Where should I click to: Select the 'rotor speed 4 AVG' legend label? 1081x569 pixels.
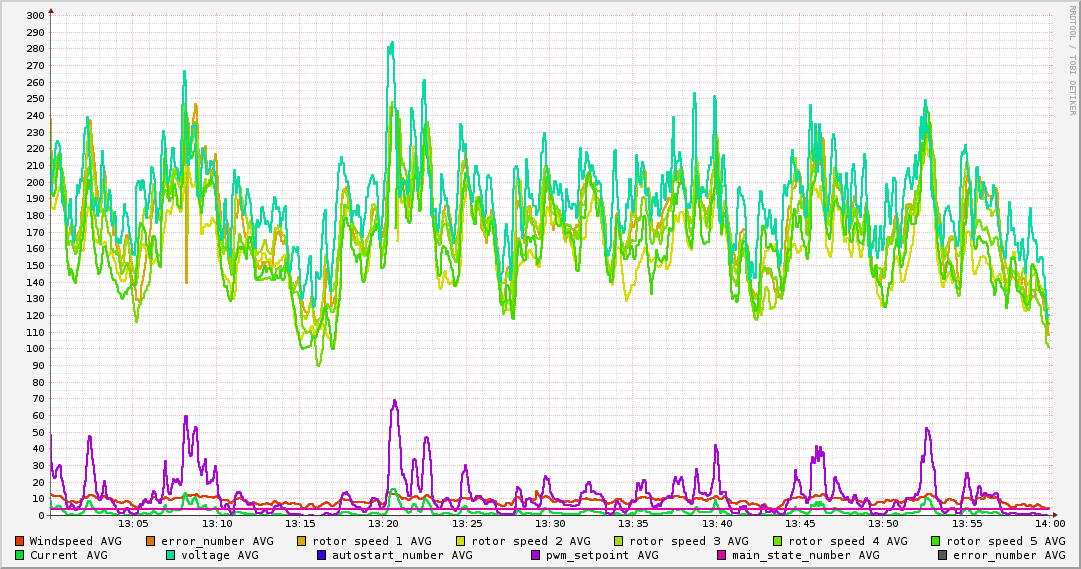[x=848, y=541]
